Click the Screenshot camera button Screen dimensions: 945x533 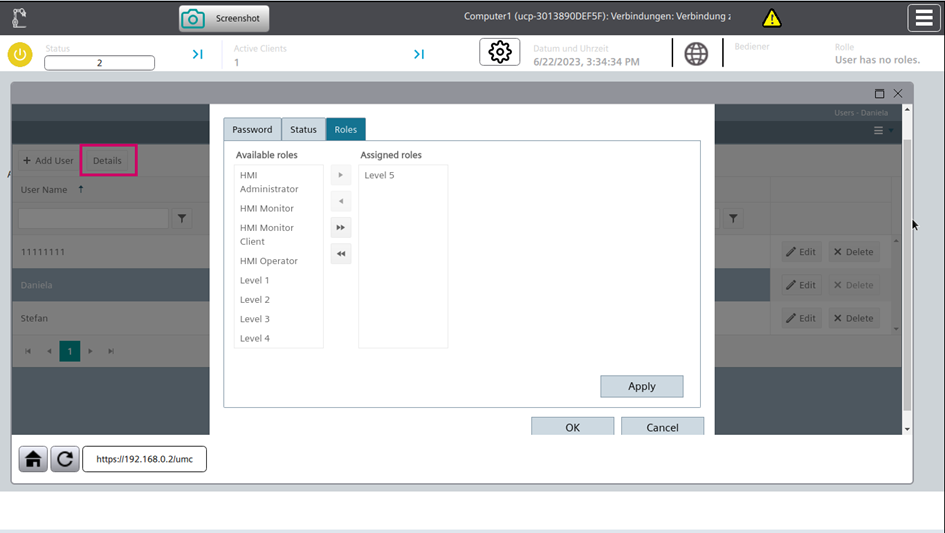coord(224,18)
